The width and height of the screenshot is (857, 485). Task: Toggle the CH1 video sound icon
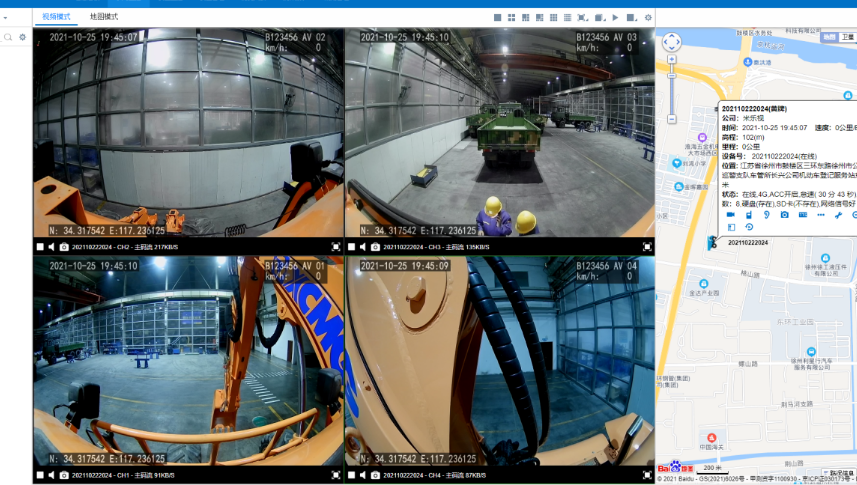pos(52,474)
